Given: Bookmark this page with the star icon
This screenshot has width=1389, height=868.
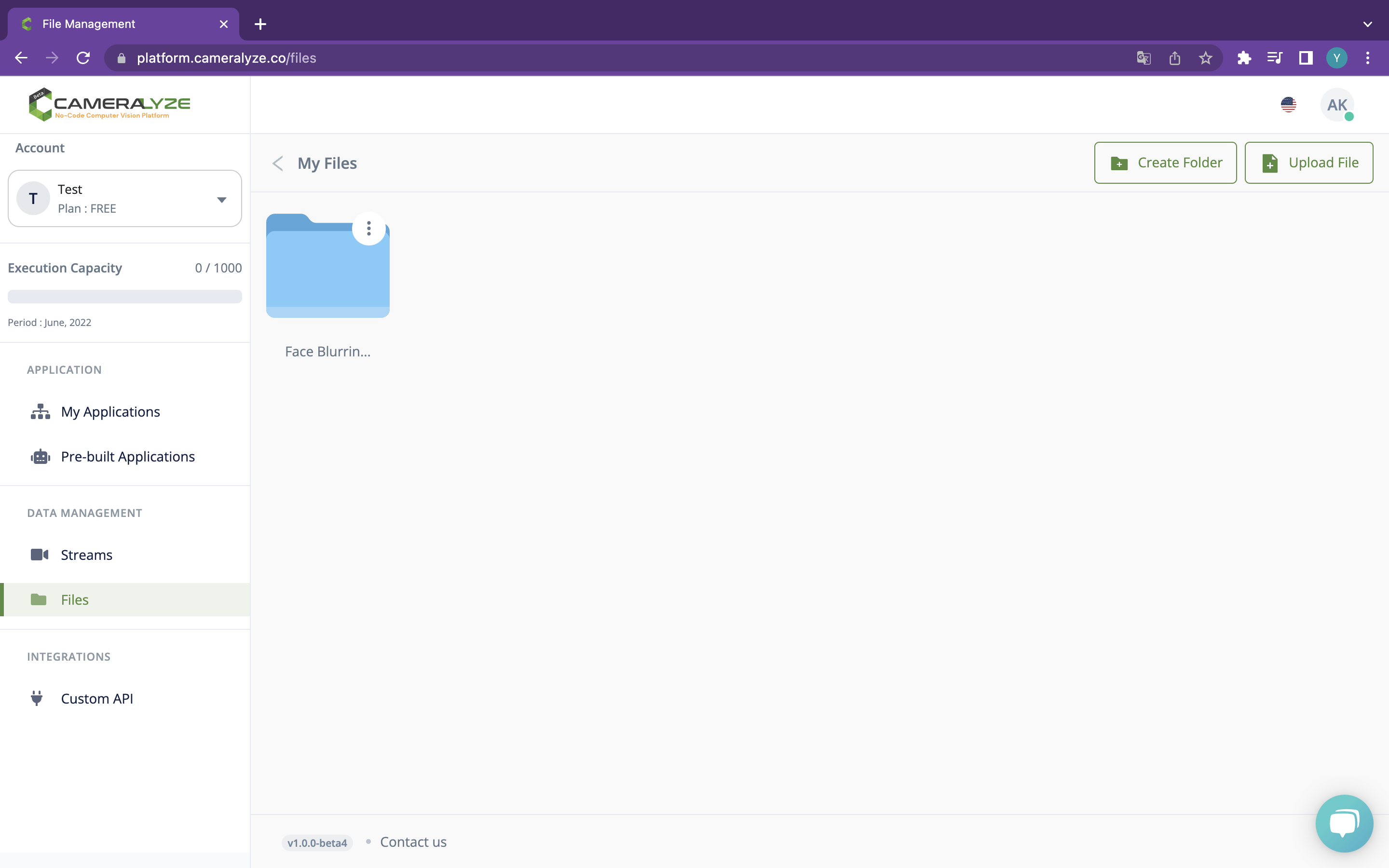Looking at the screenshot, I should click(1205, 58).
